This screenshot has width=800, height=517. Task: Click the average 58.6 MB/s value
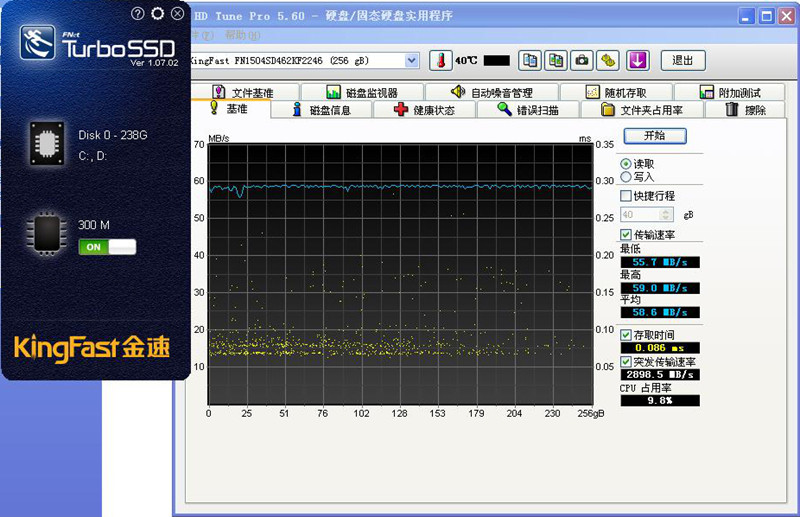660,312
